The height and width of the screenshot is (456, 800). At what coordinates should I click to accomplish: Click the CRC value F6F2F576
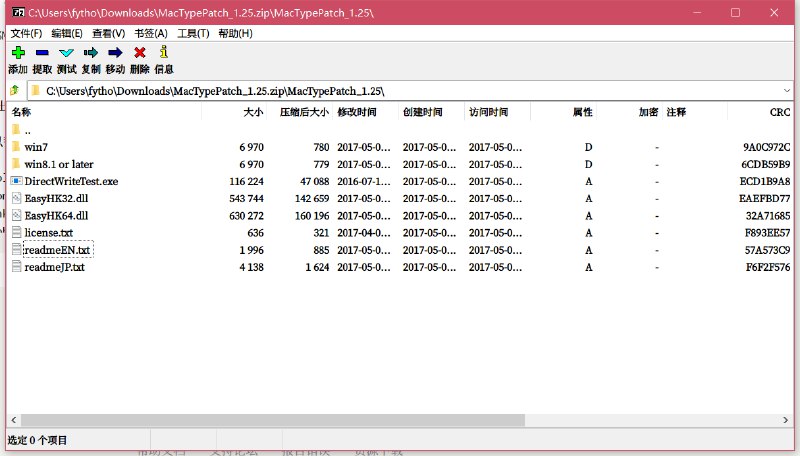click(768, 267)
